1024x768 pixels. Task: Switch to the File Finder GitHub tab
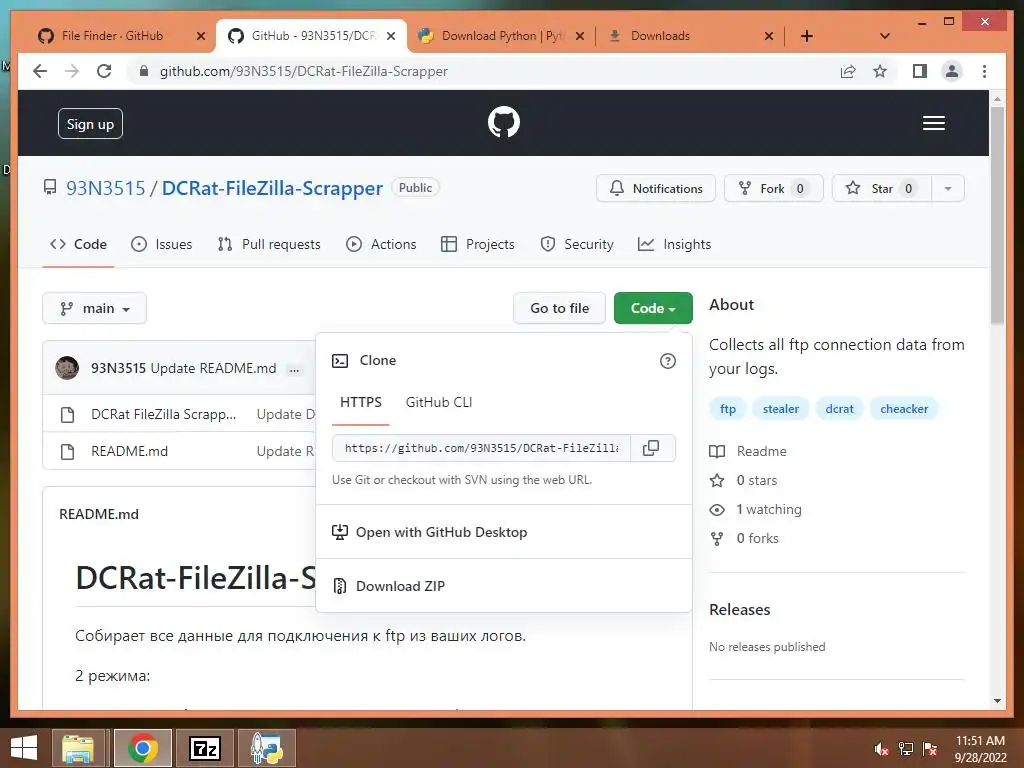(112, 36)
